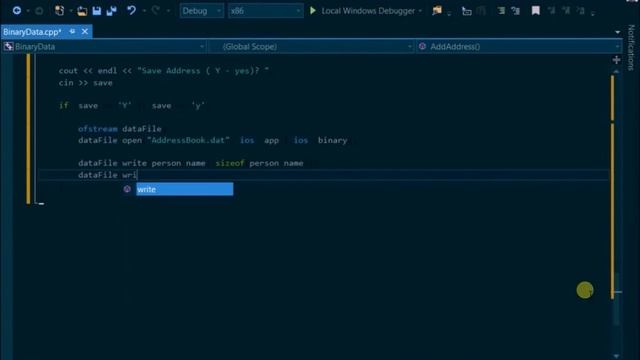Click the New Project toolbar icon
Screen dimensions: 640x360
point(60,11)
